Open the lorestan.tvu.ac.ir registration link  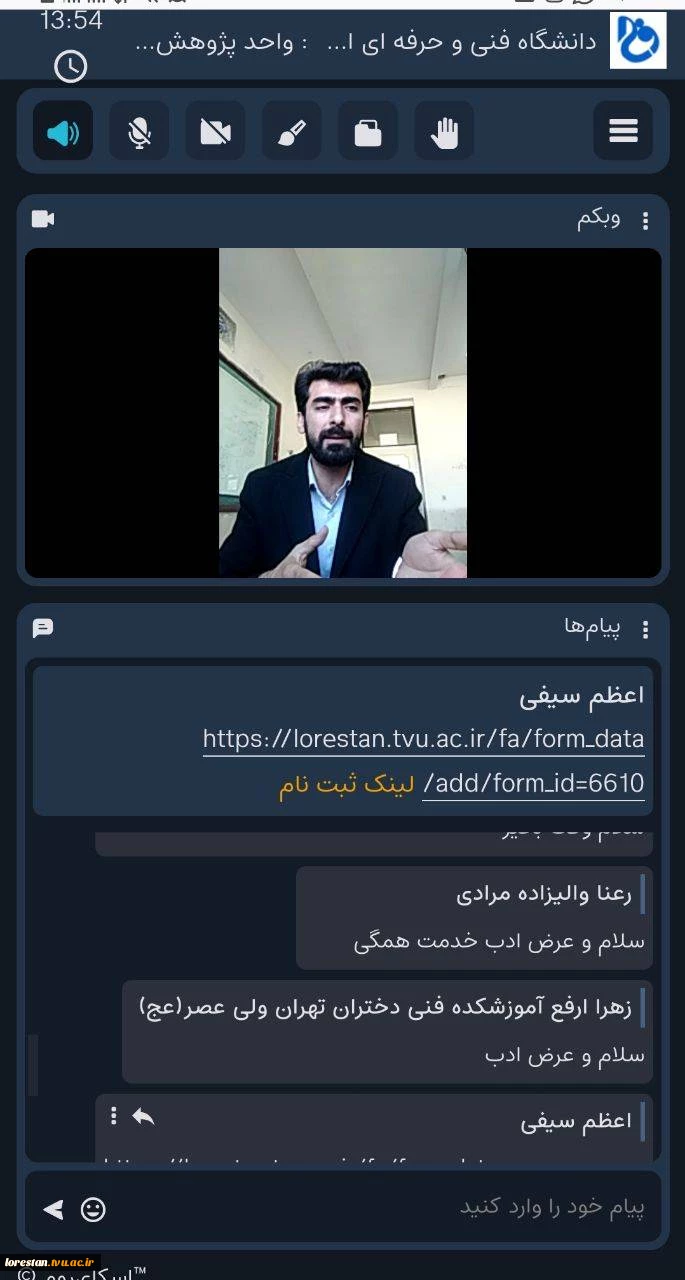point(424,761)
